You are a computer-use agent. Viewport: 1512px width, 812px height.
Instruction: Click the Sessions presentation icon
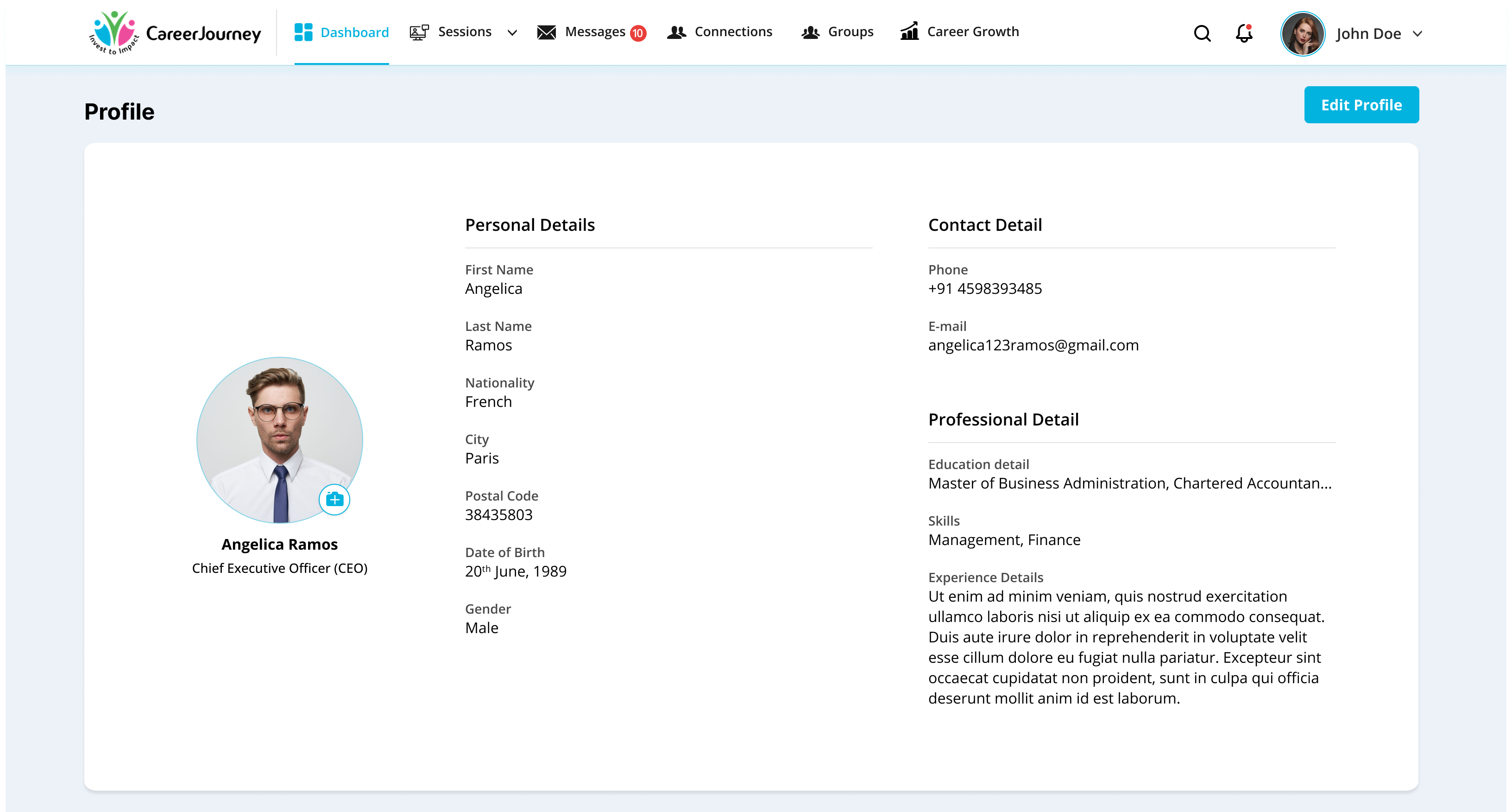[419, 32]
